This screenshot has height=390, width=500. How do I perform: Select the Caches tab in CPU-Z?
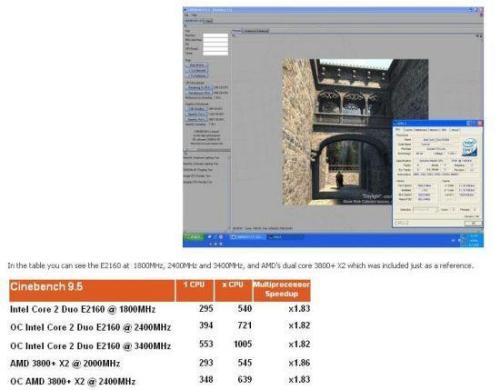click(407, 130)
